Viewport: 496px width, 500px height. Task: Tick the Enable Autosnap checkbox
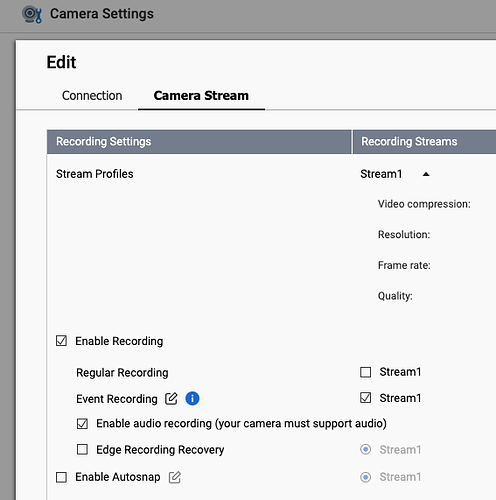pyautogui.click(x=61, y=477)
